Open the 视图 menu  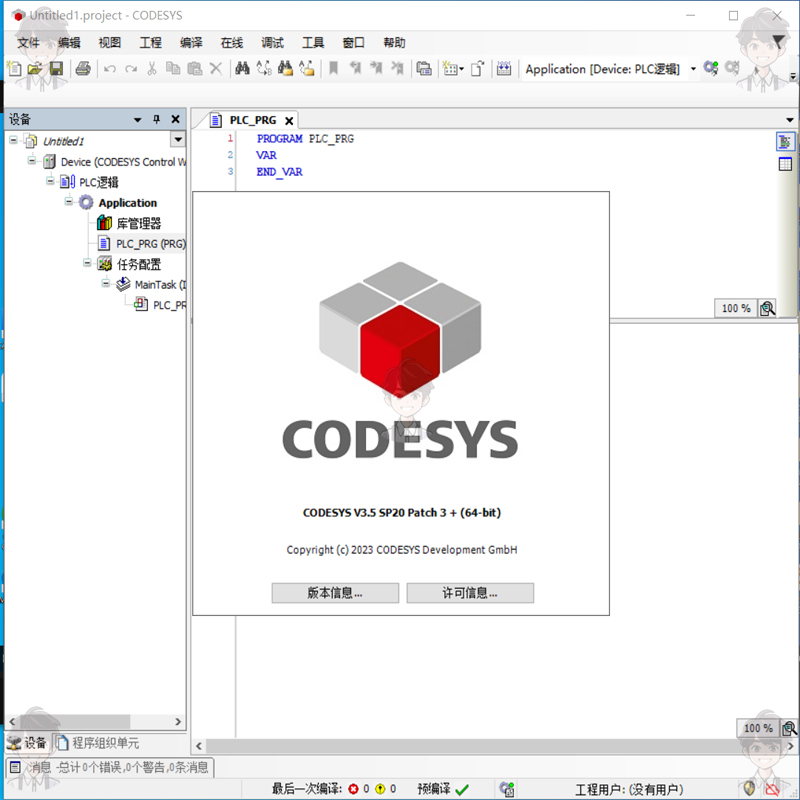110,42
